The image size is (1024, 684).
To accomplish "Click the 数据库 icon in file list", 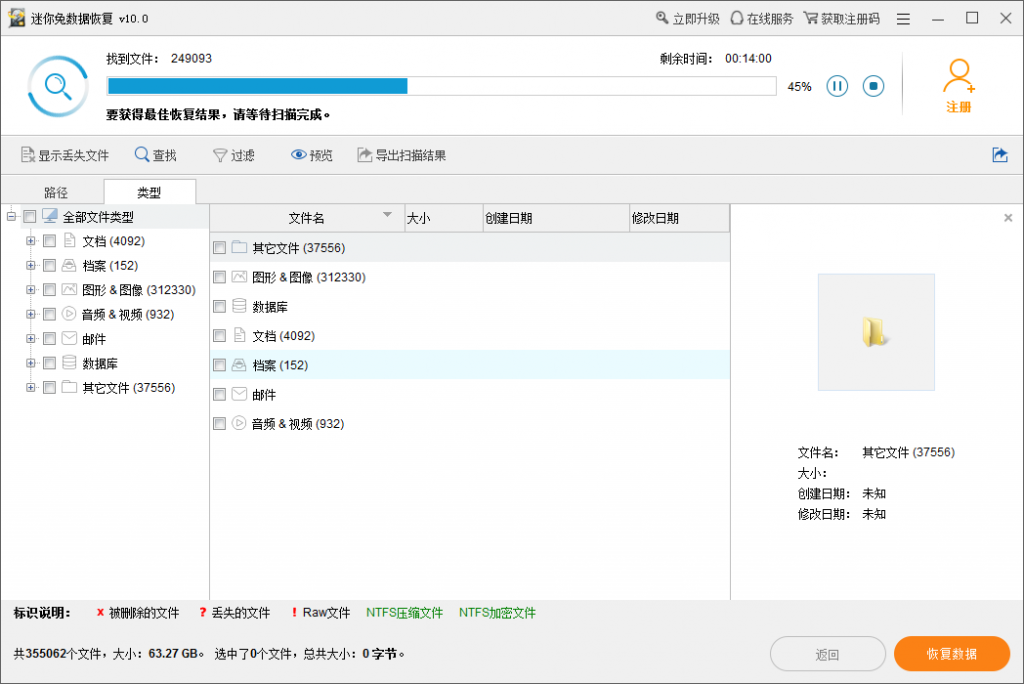I will 239,306.
